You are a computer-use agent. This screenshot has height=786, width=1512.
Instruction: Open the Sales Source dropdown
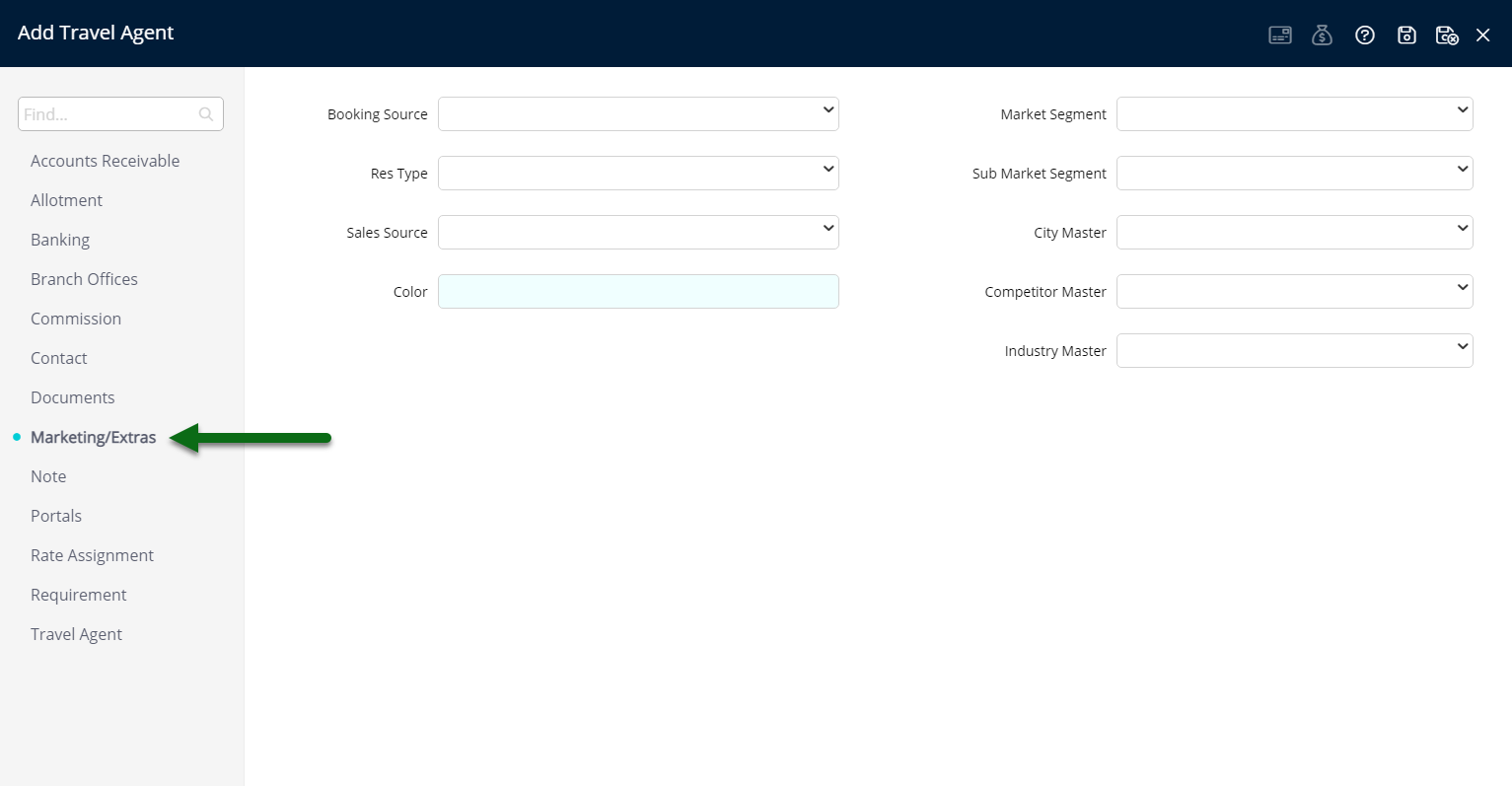coord(638,232)
